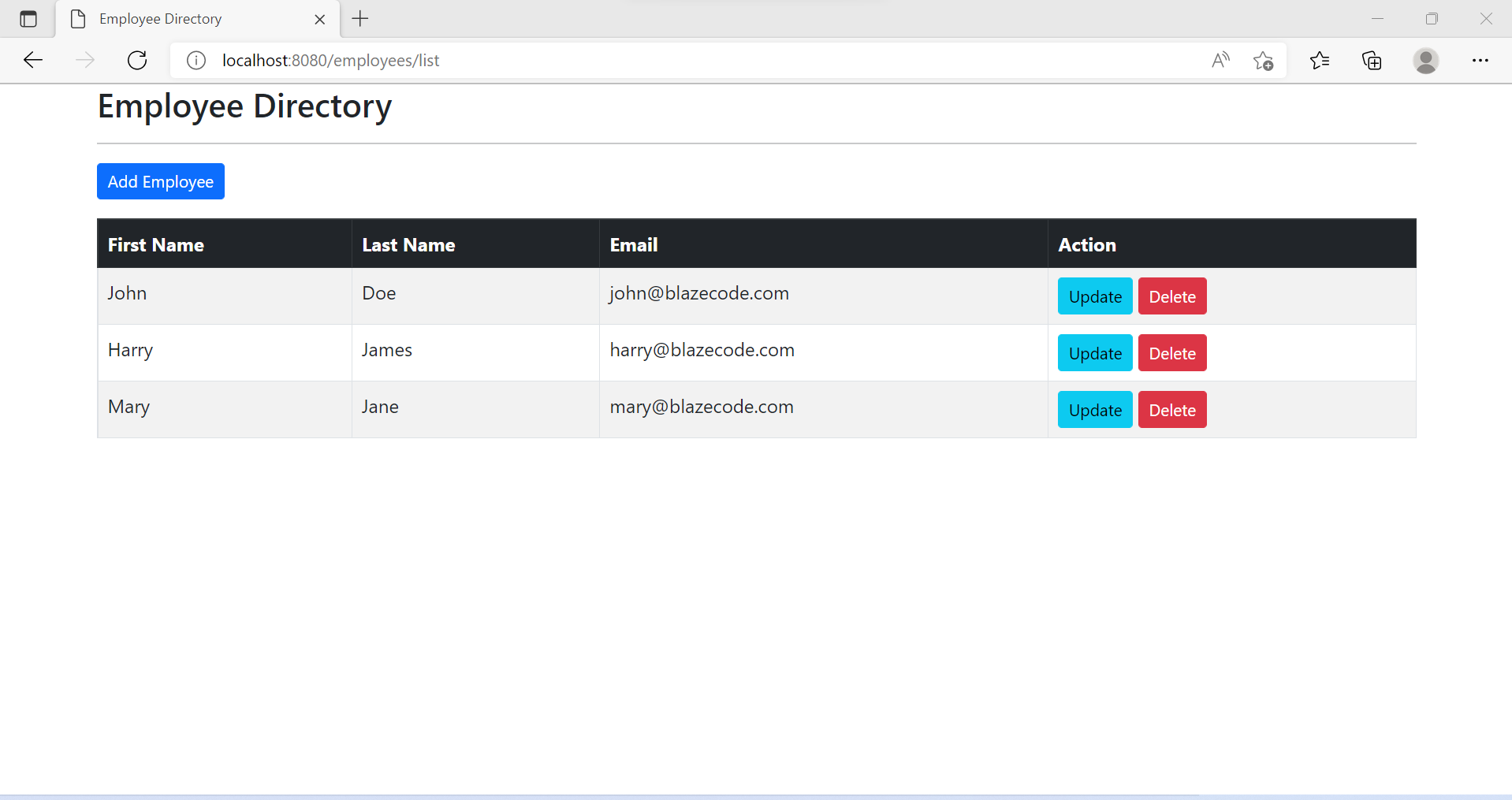This screenshot has width=1512, height=800.
Task: Click Update for John Doe
Action: (x=1095, y=296)
